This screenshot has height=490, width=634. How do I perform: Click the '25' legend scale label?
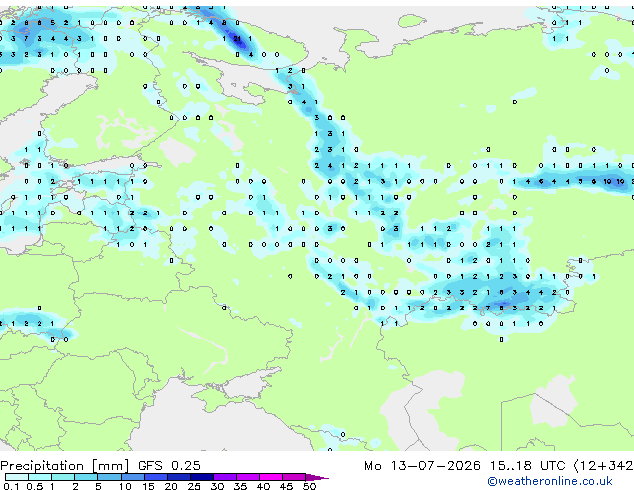click(194, 486)
